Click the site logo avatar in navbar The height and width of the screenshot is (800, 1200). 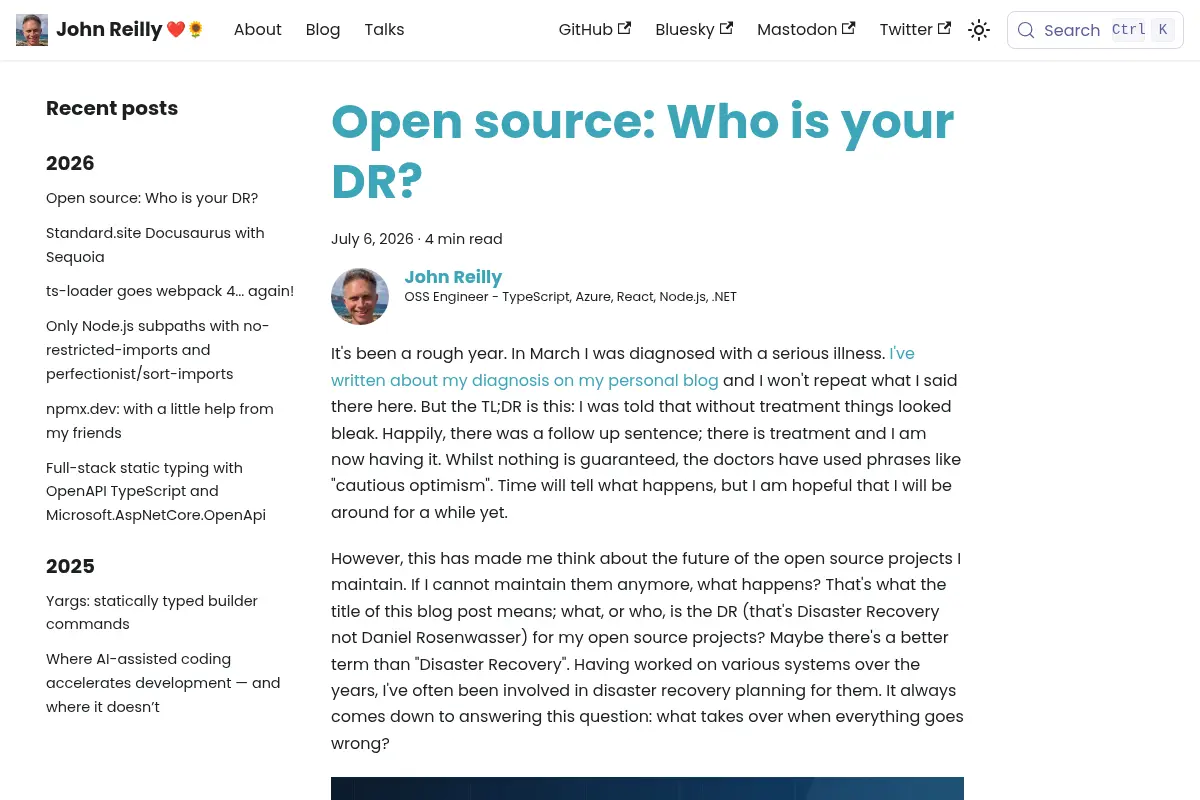[x=32, y=30]
